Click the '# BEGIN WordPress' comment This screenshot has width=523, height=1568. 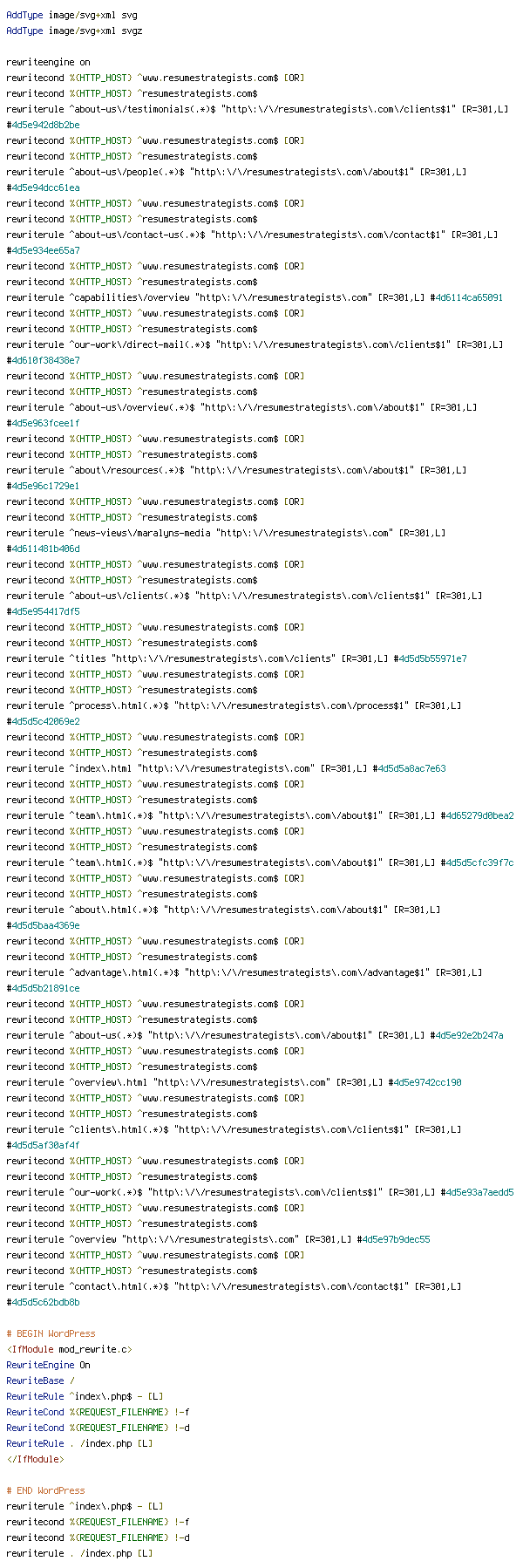coord(51,1334)
